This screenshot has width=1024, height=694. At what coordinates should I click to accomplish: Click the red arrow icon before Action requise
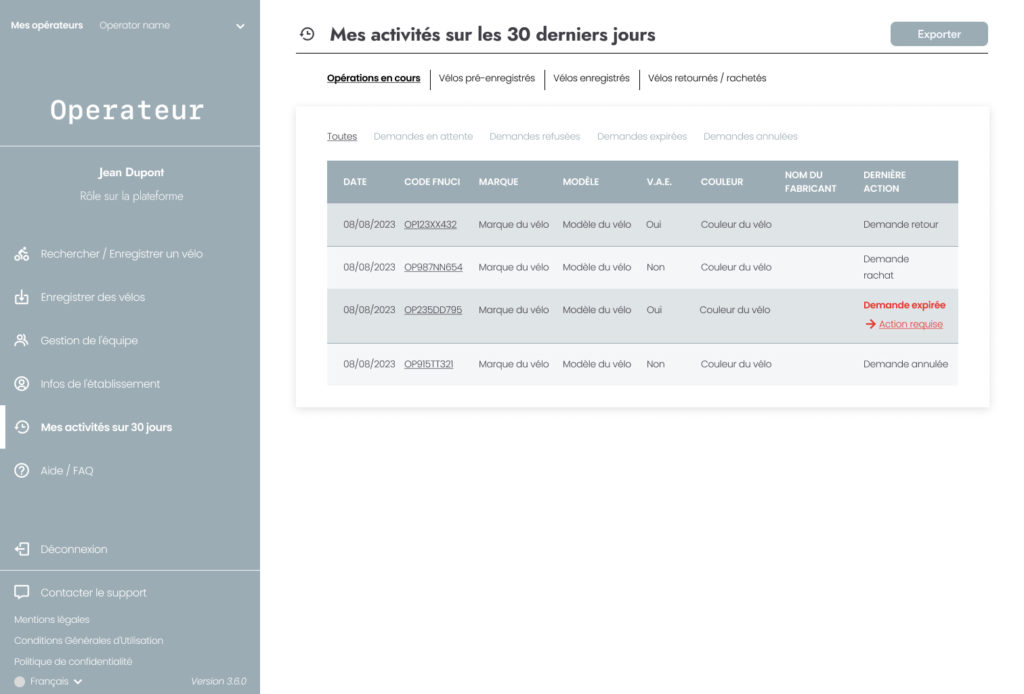coord(870,324)
